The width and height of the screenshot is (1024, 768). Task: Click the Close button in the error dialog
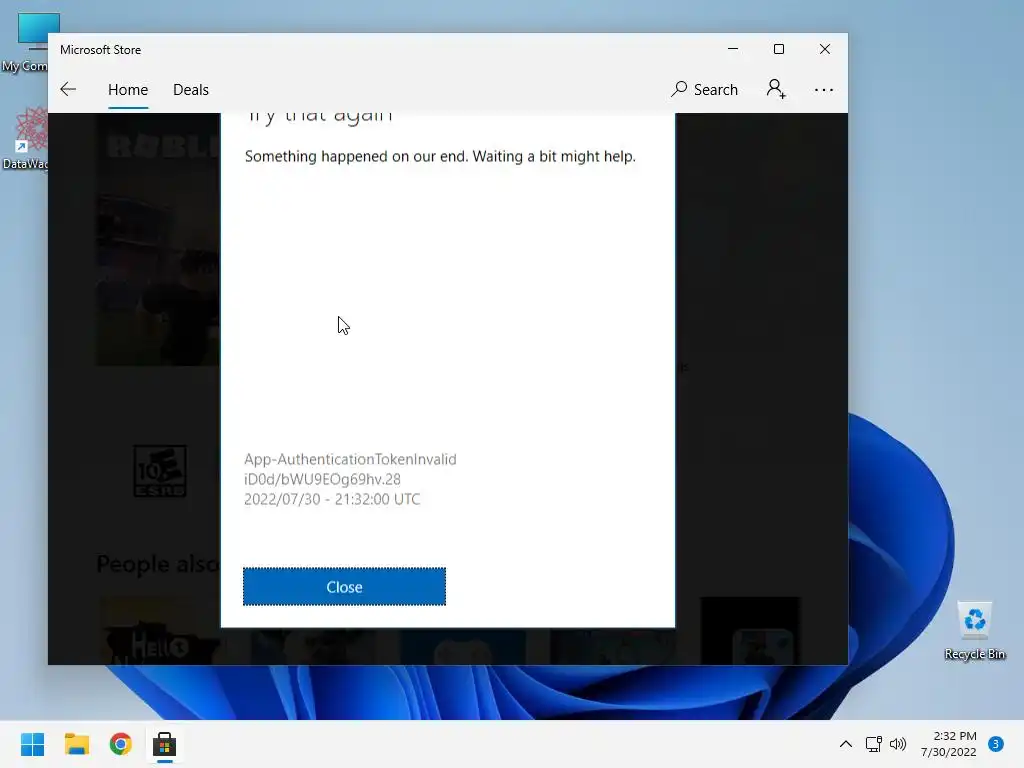point(344,586)
